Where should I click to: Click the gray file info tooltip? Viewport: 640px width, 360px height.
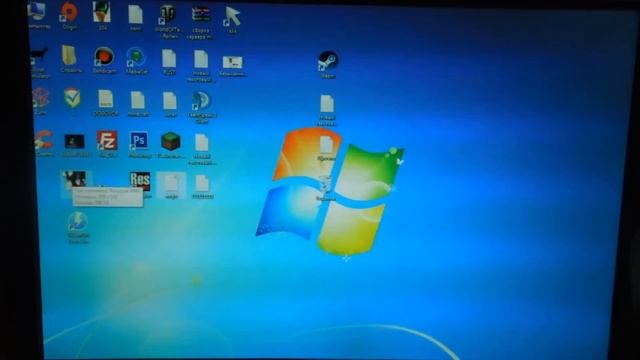[108, 197]
